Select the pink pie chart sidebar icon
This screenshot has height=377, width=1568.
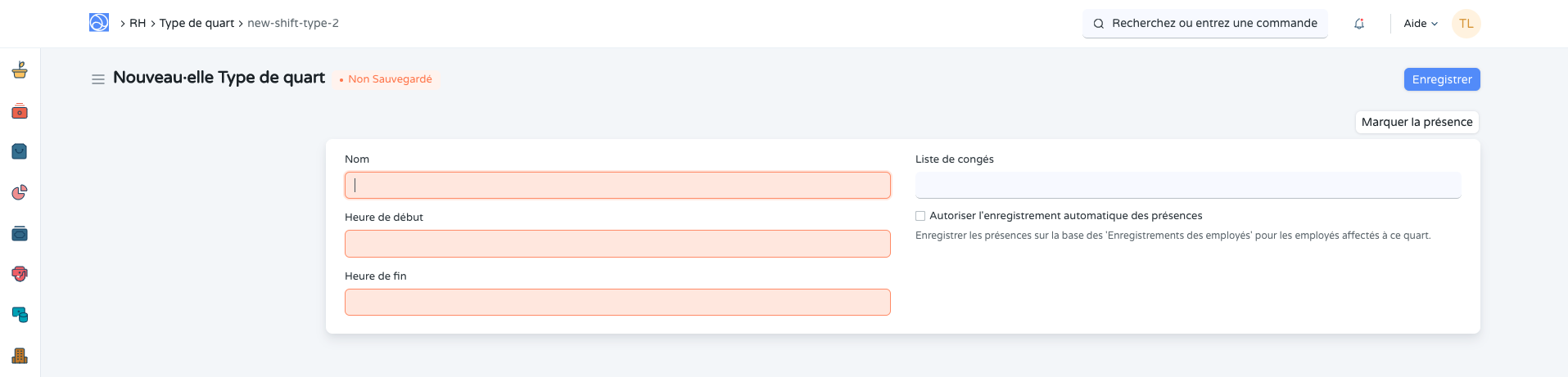20,192
